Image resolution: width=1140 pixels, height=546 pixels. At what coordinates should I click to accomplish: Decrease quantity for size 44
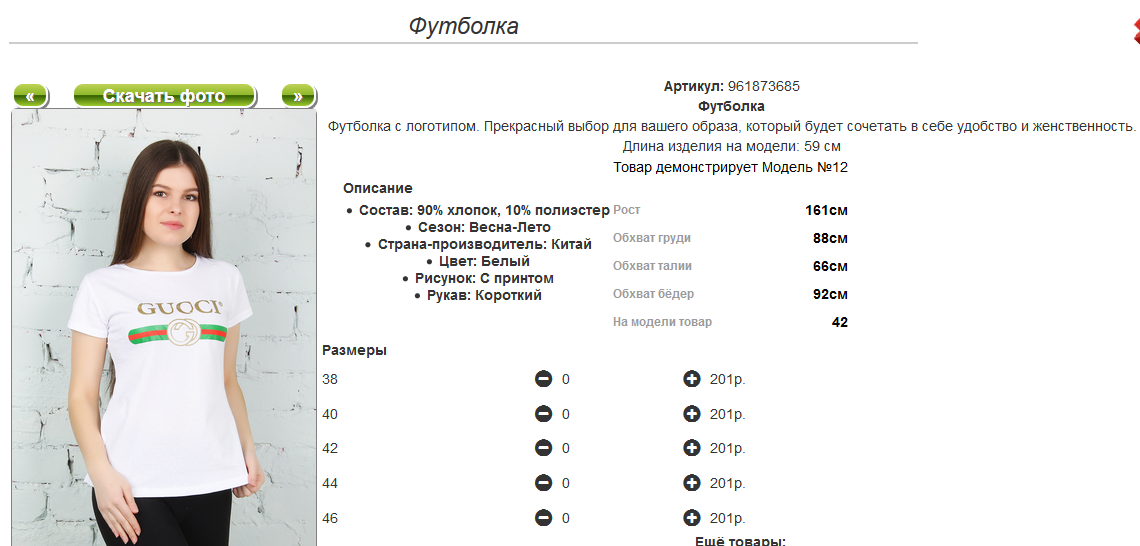tap(543, 483)
